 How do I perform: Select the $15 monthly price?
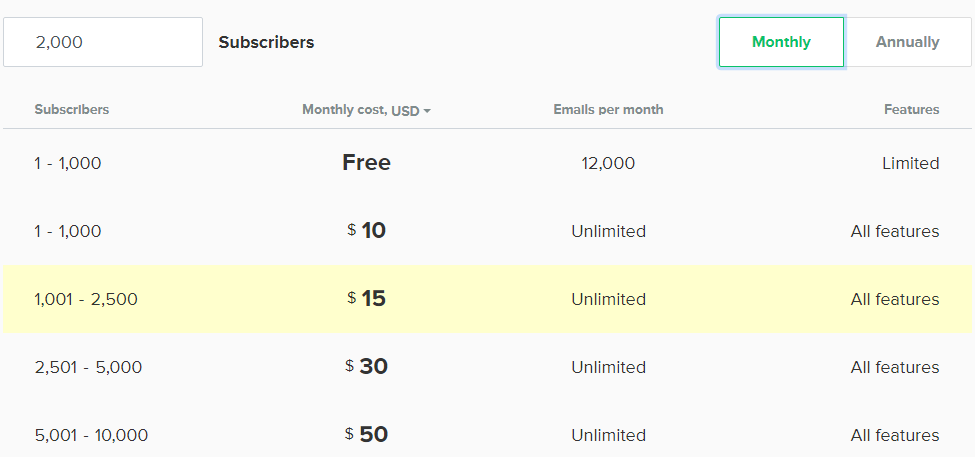coord(366,299)
